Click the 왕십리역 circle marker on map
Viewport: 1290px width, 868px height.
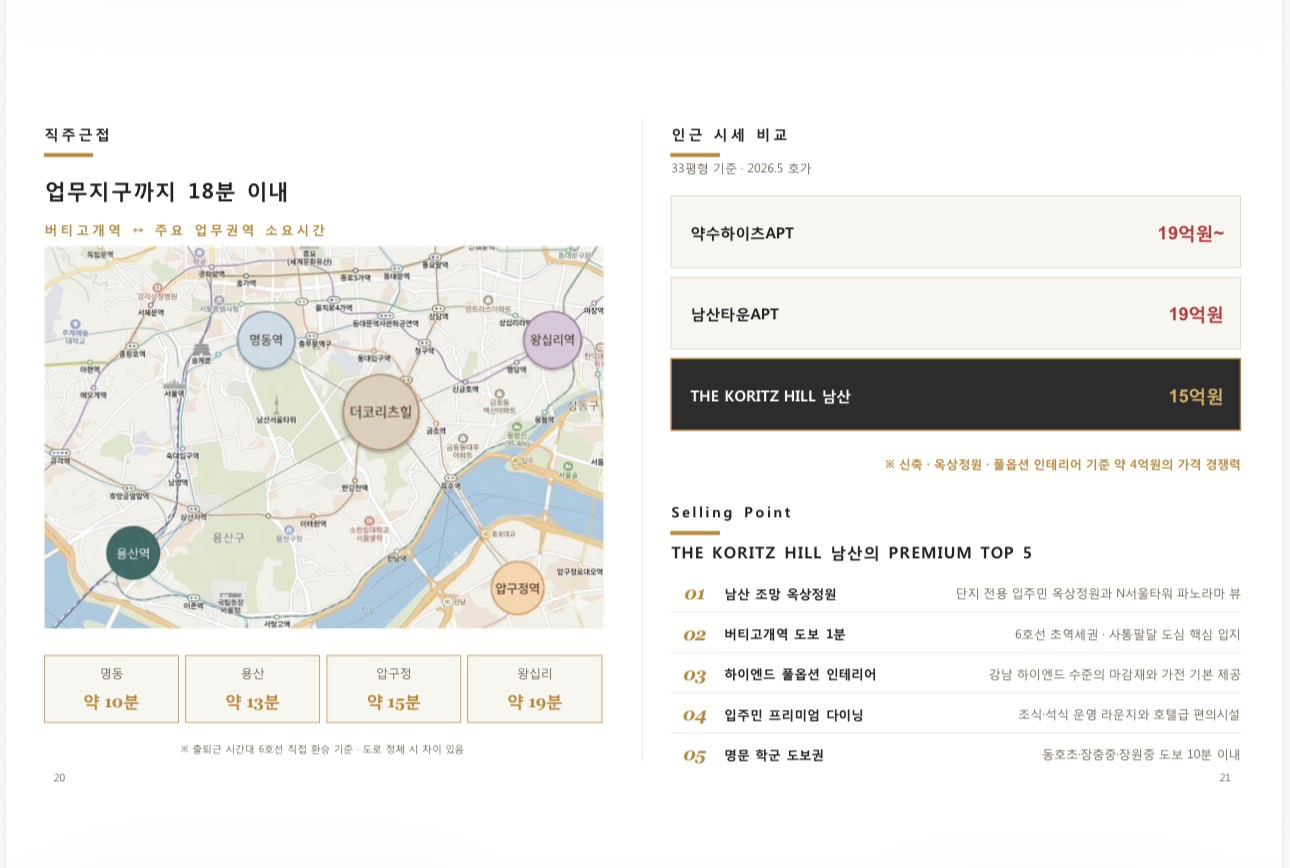[552, 340]
